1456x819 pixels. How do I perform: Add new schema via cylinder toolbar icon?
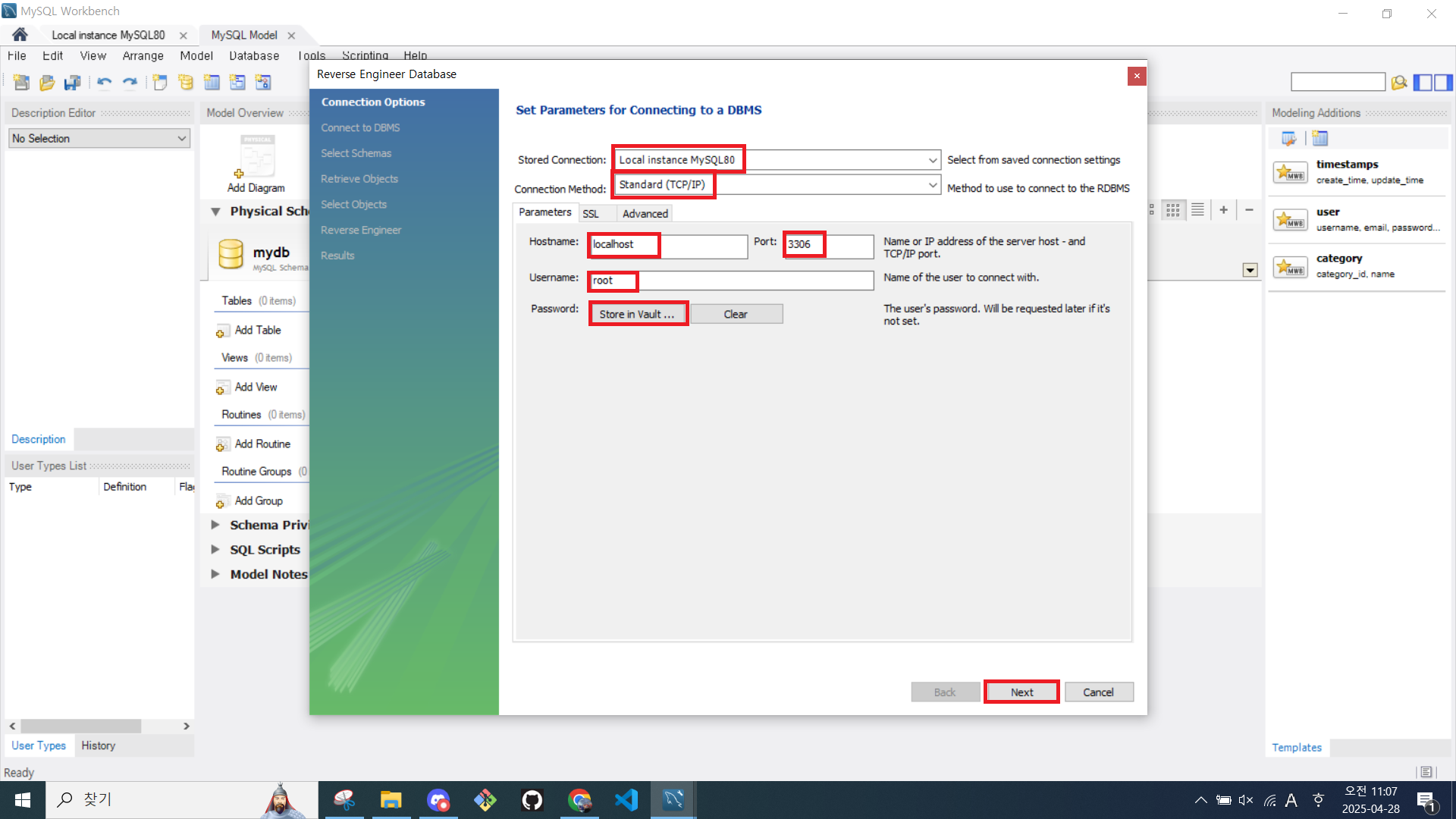coord(186,82)
